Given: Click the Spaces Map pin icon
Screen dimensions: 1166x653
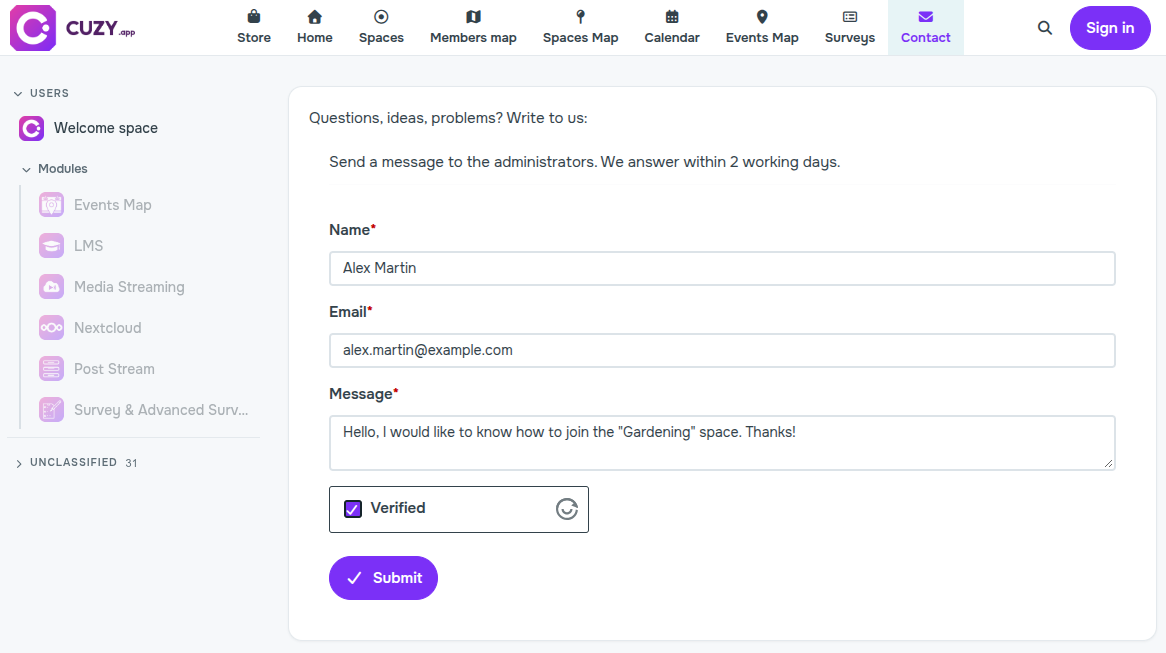Looking at the screenshot, I should [x=580, y=16].
